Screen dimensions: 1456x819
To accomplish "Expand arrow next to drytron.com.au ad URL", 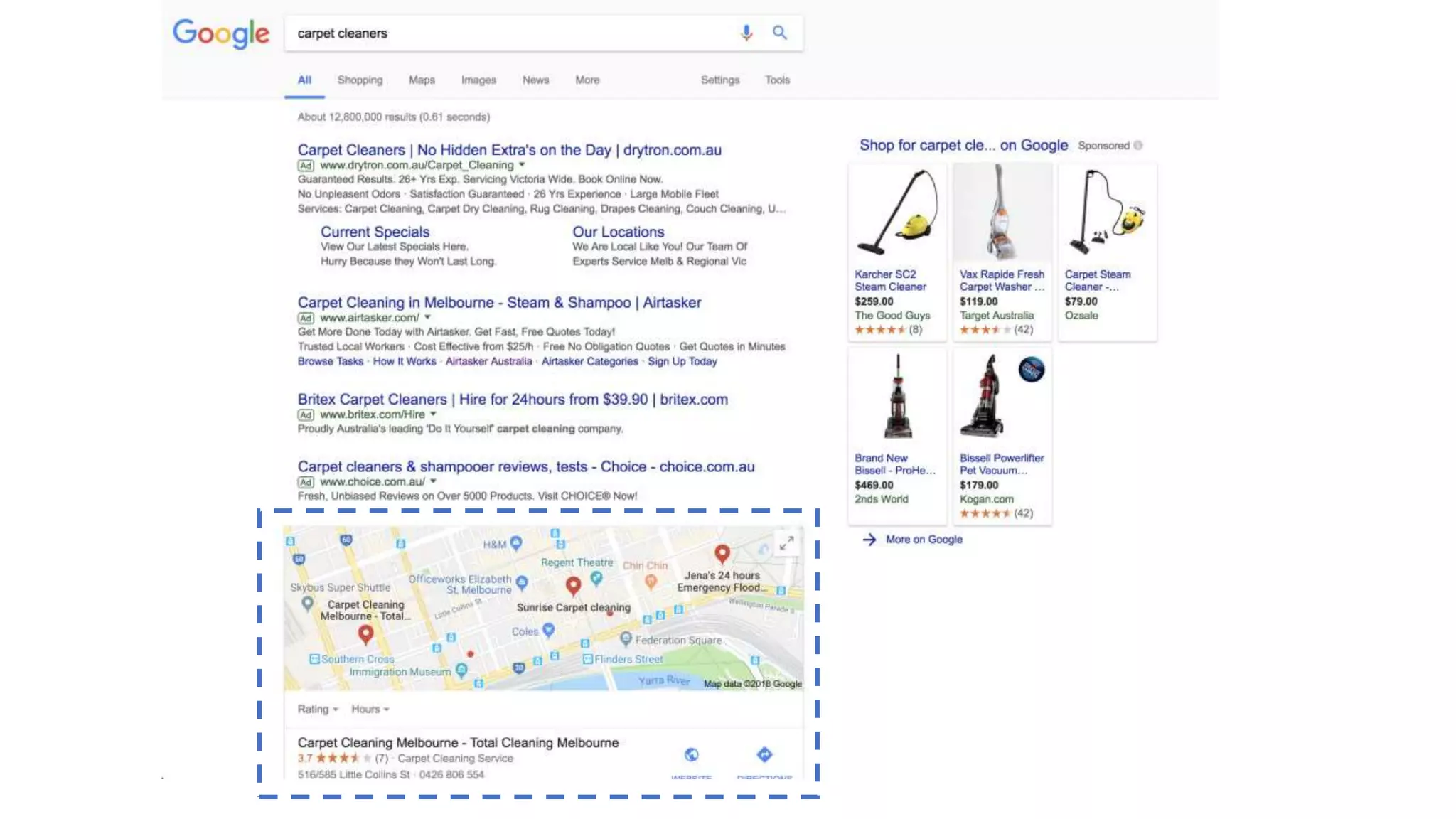I will (x=522, y=165).
